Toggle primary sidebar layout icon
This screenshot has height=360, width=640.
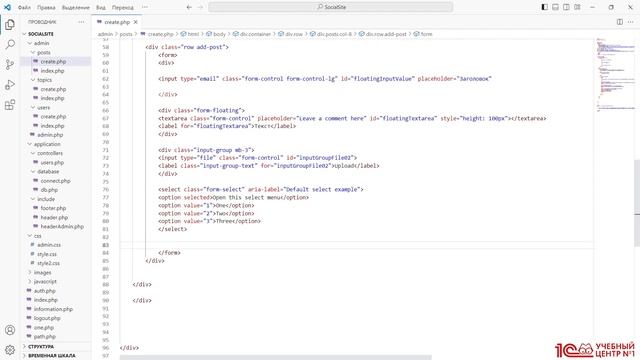click(x=544, y=7)
